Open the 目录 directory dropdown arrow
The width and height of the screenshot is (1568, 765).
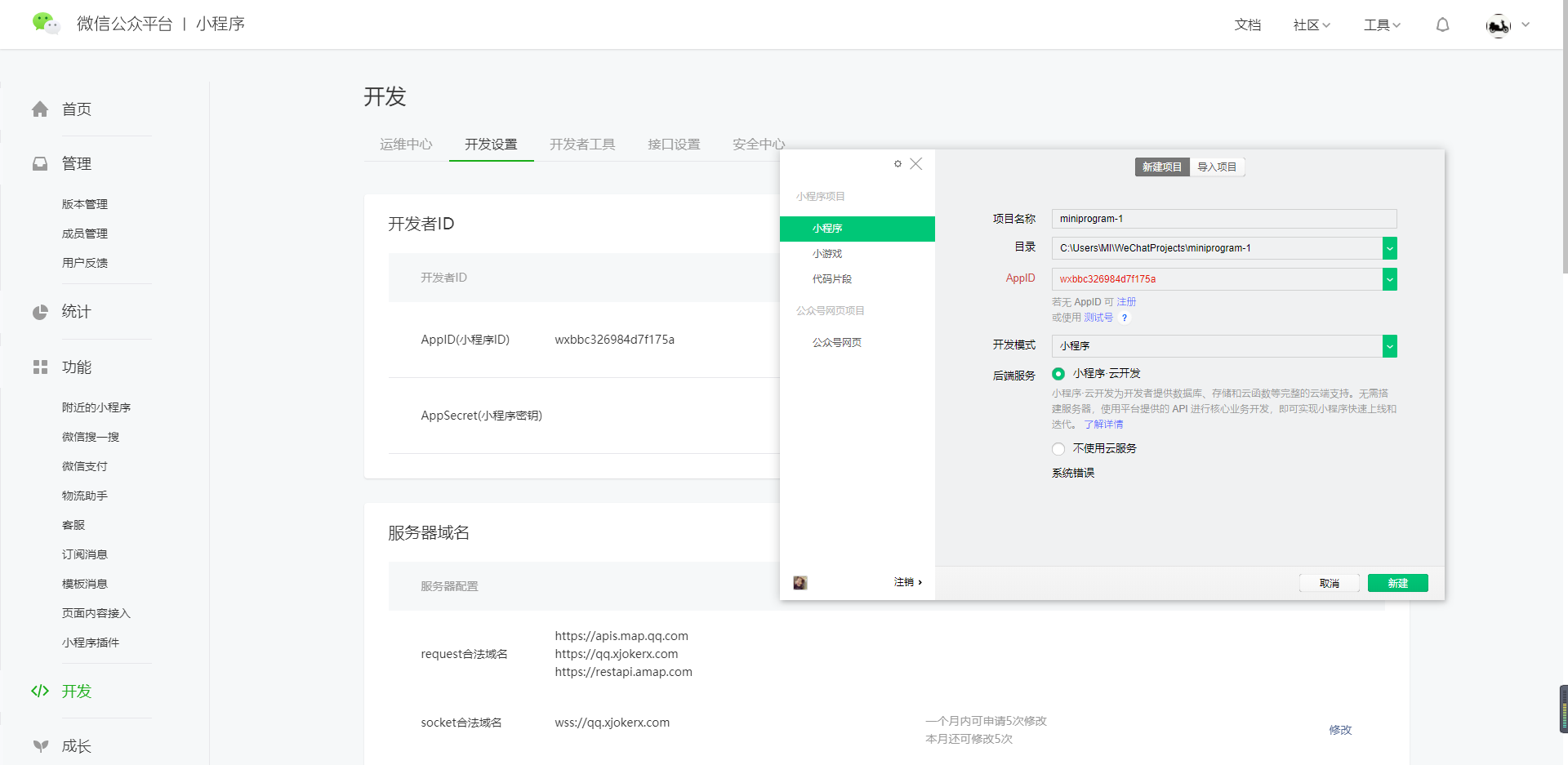(1390, 248)
